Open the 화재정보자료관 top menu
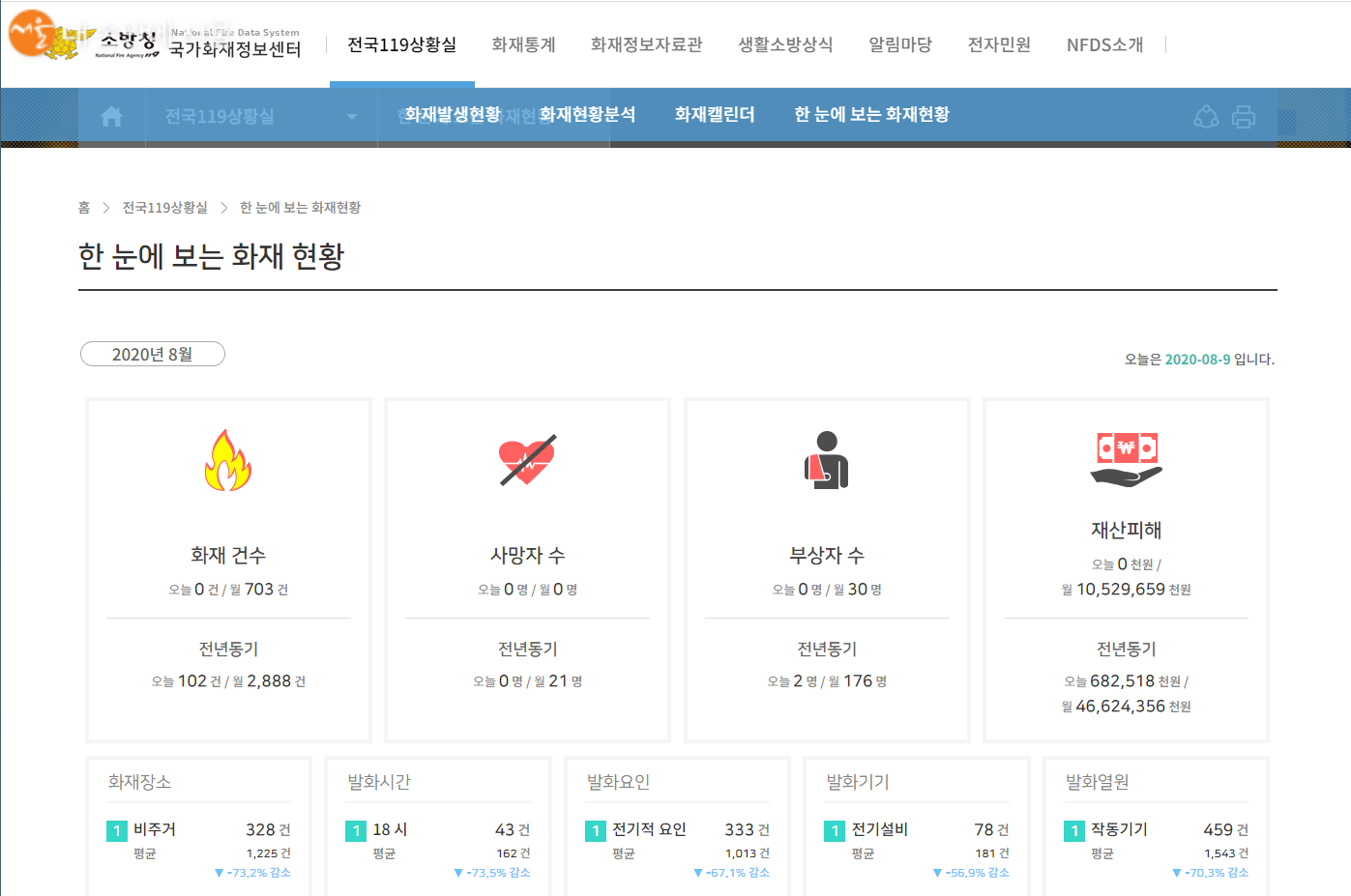Image resolution: width=1351 pixels, height=896 pixels. (x=646, y=44)
